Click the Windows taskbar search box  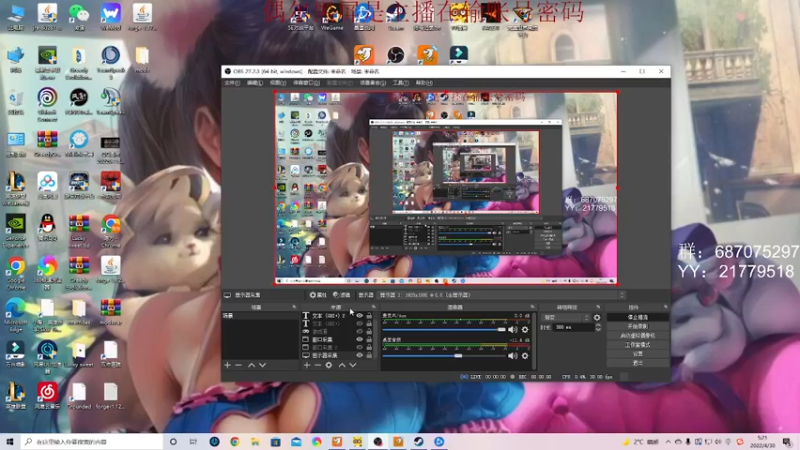coord(92,442)
